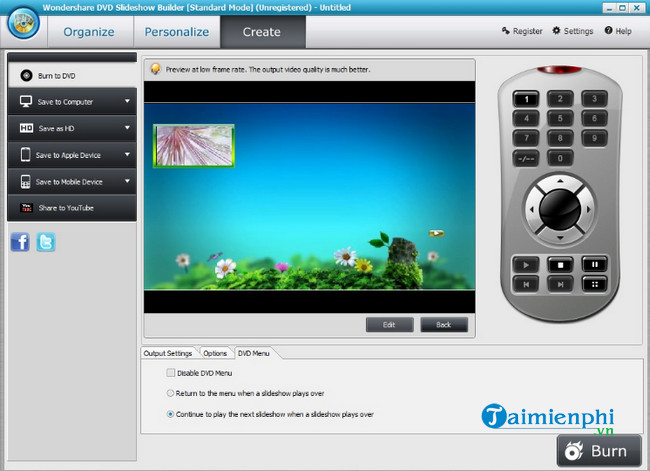Expand Save to Computer dropdown arrow

pos(127,101)
